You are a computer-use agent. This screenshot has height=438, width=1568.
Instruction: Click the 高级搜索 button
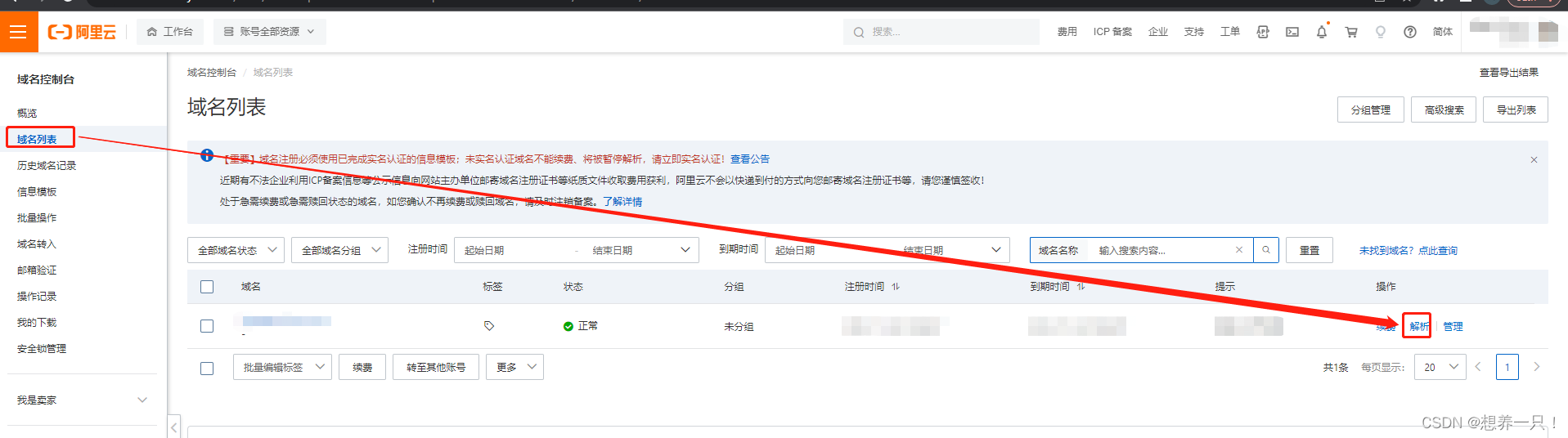pyautogui.click(x=1444, y=109)
